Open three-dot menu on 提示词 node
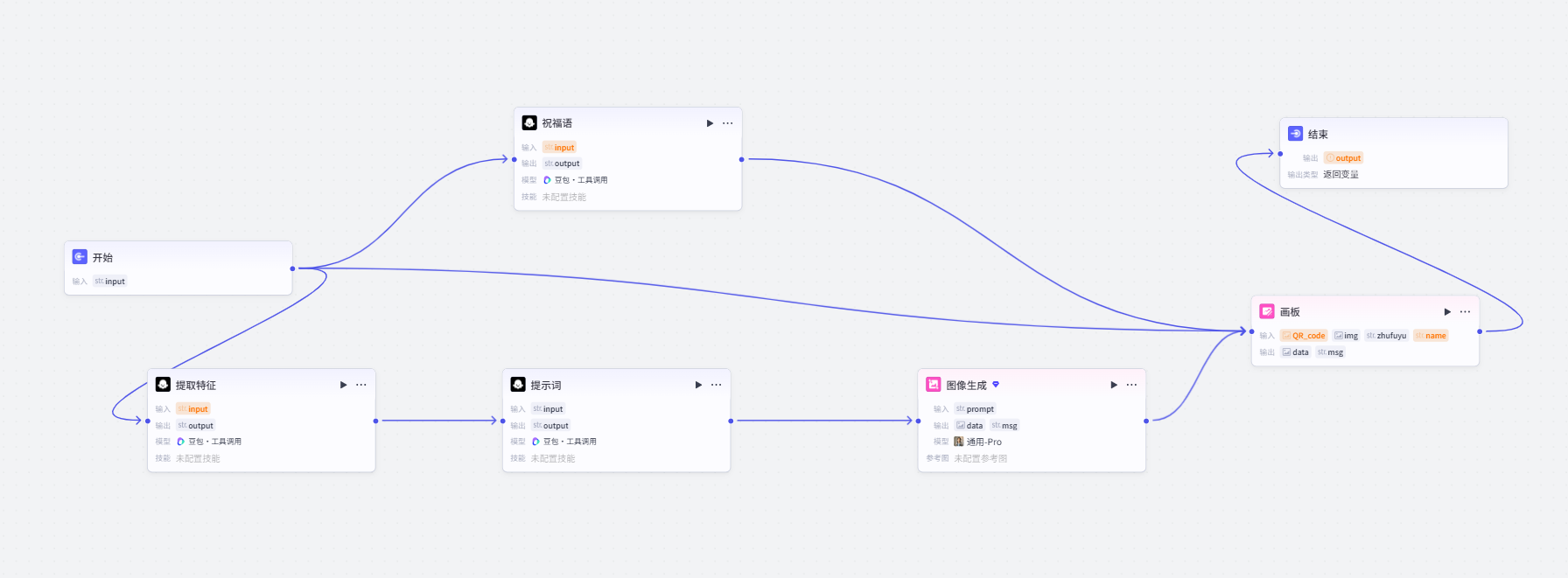The width and height of the screenshot is (1568, 578). tap(716, 385)
